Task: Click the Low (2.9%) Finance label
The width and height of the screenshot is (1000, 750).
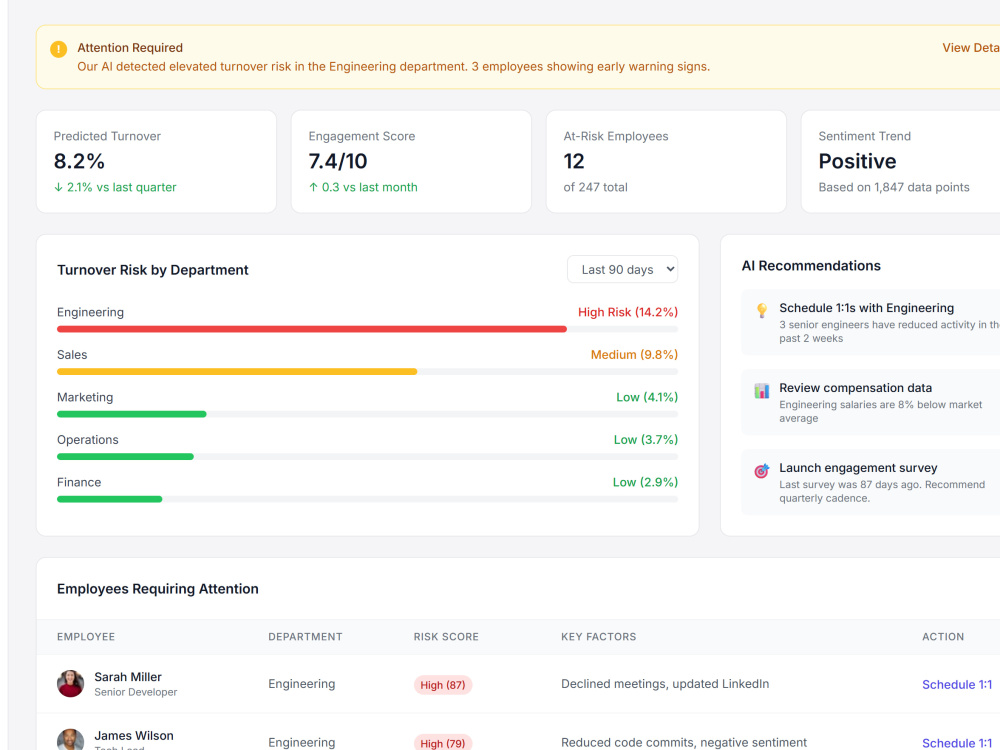Action: coord(645,482)
